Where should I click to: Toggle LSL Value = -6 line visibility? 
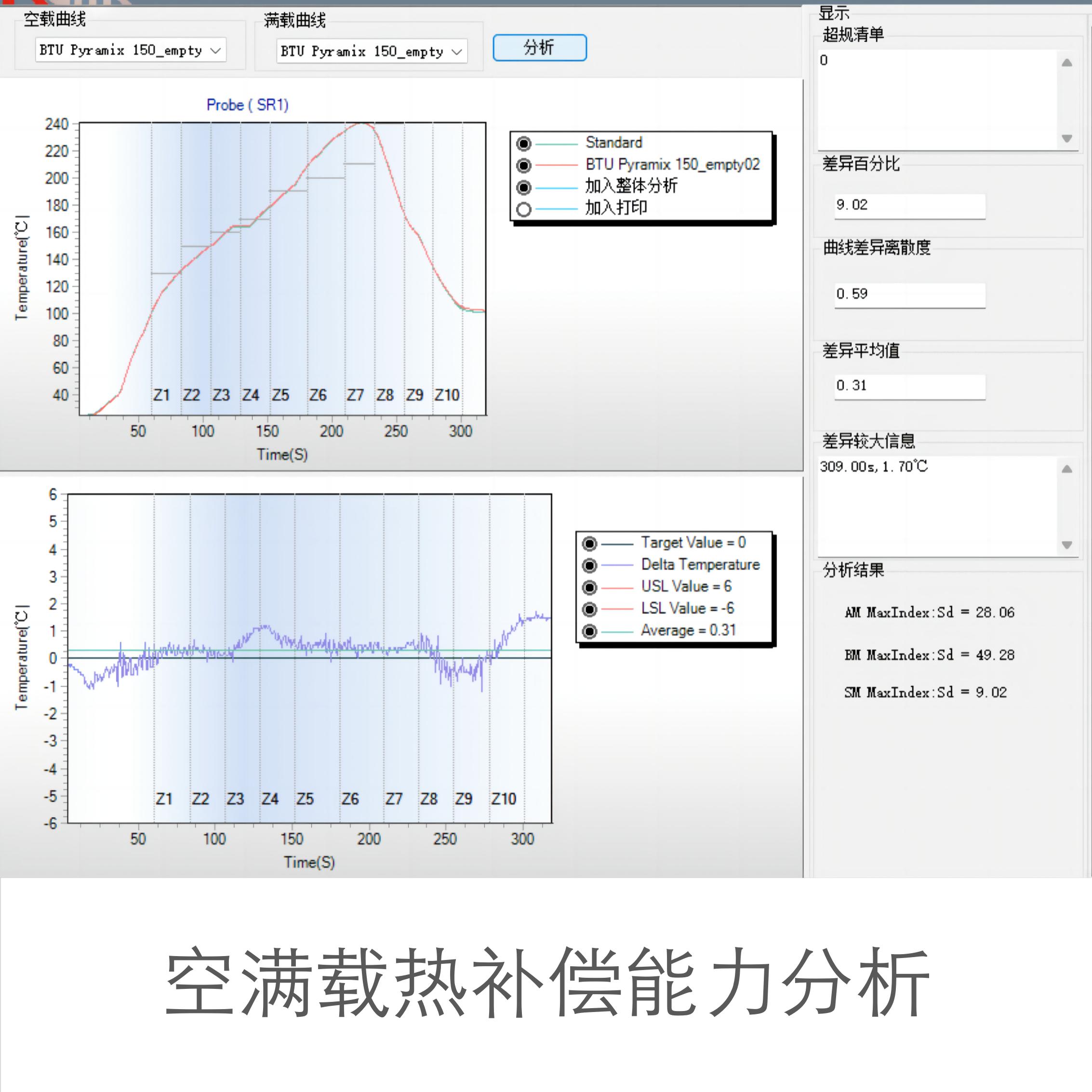[589, 609]
